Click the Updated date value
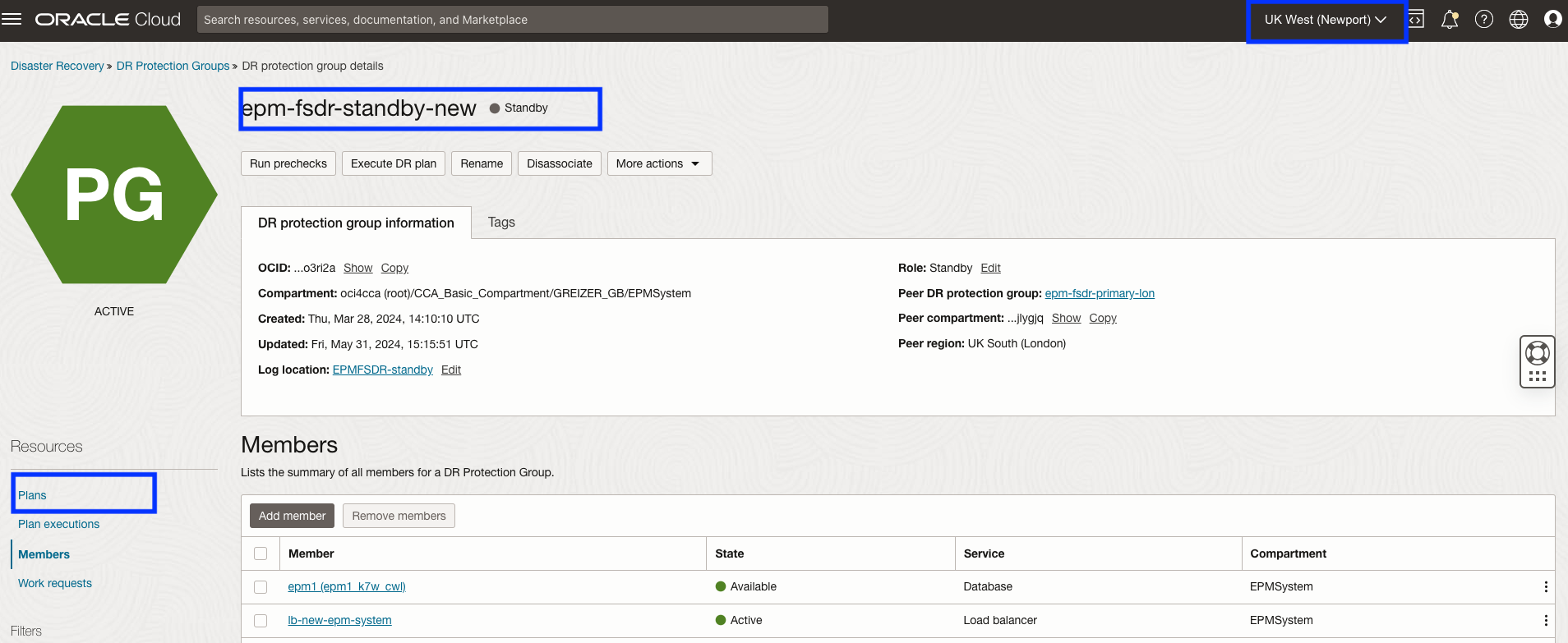The image size is (1568, 643). pyautogui.click(x=394, y=344)
